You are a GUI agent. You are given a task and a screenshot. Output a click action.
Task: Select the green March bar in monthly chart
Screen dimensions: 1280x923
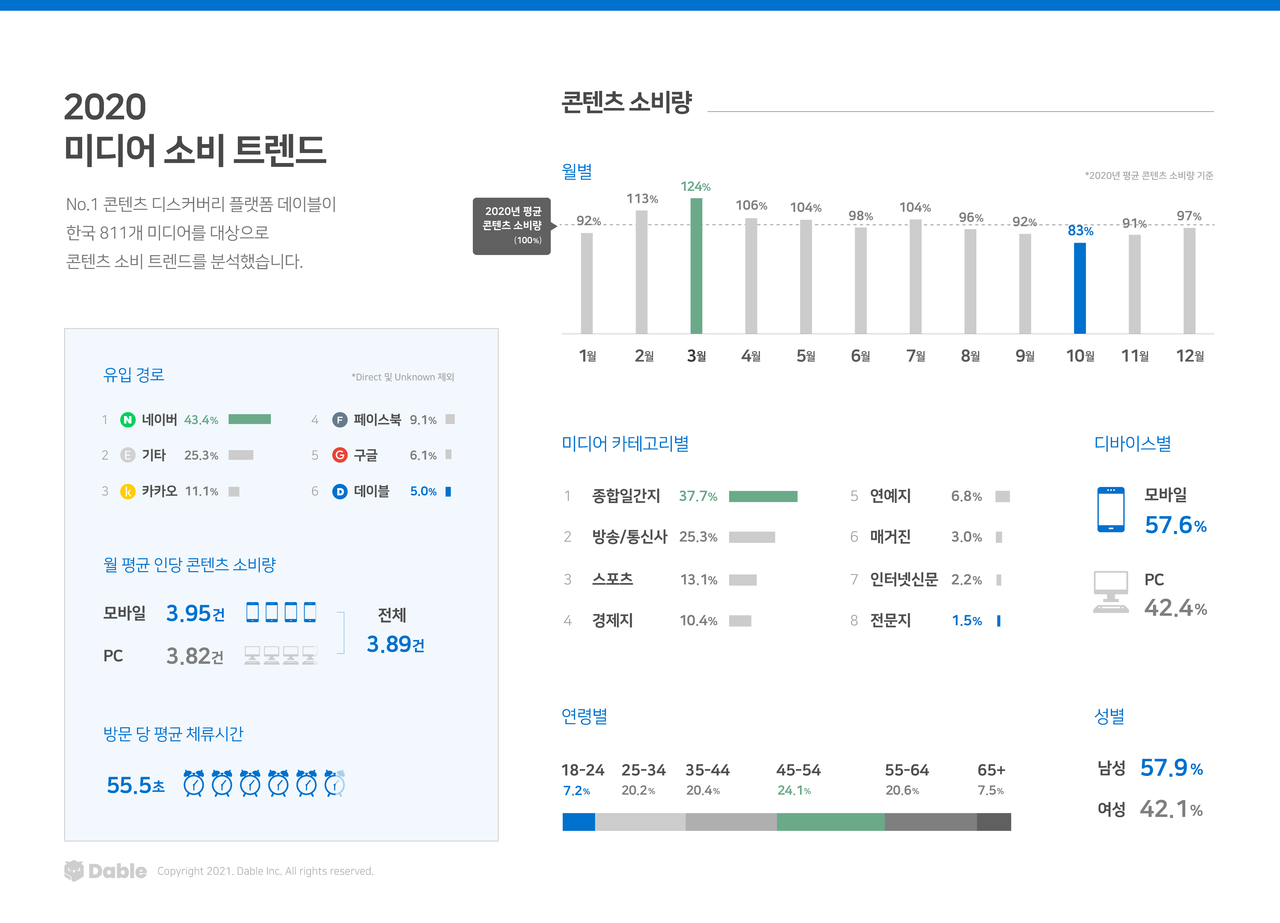pos(696,266)
